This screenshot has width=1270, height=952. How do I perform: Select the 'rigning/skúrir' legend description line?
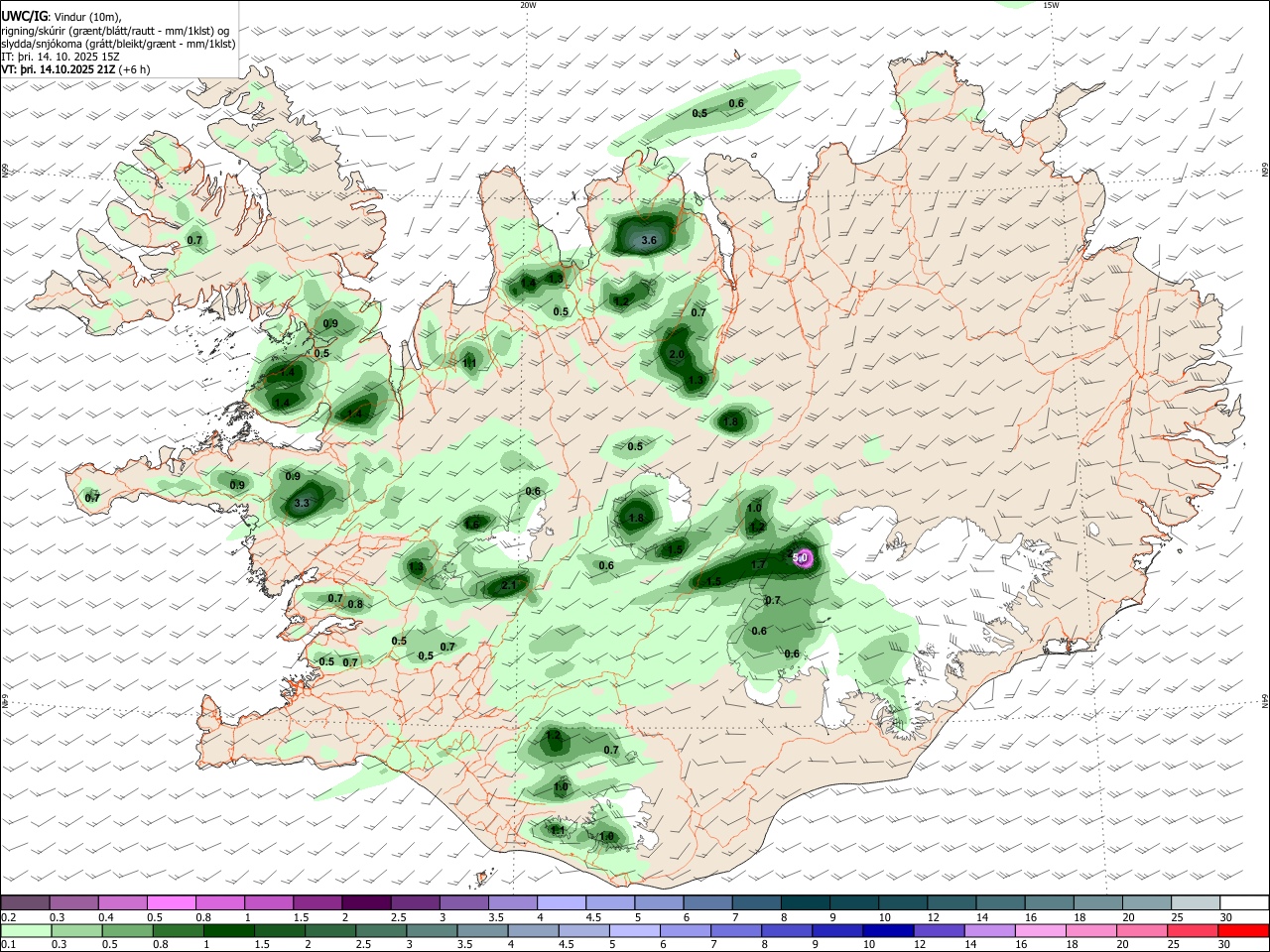click(x=115, y=30)
